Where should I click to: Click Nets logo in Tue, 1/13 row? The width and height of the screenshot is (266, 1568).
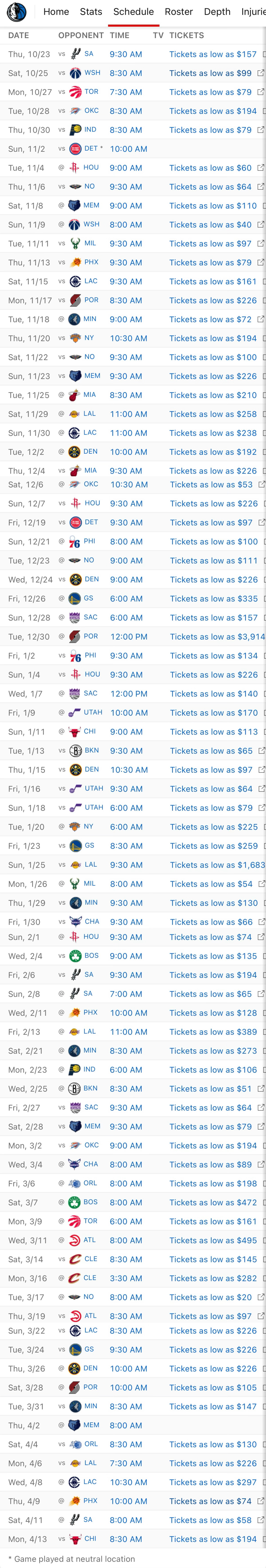point(75,751)
